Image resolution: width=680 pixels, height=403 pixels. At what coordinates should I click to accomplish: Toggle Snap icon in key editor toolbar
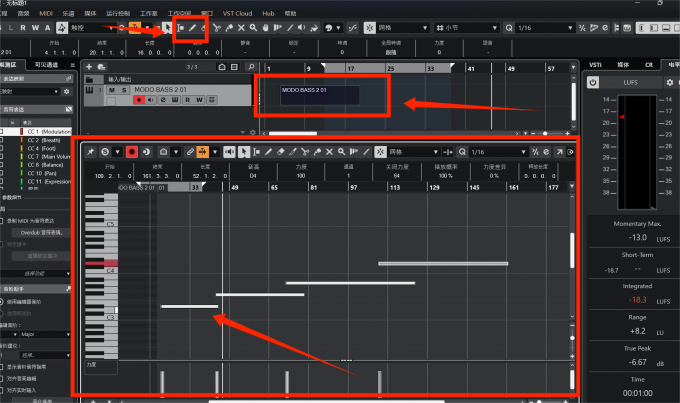(380, 152)
